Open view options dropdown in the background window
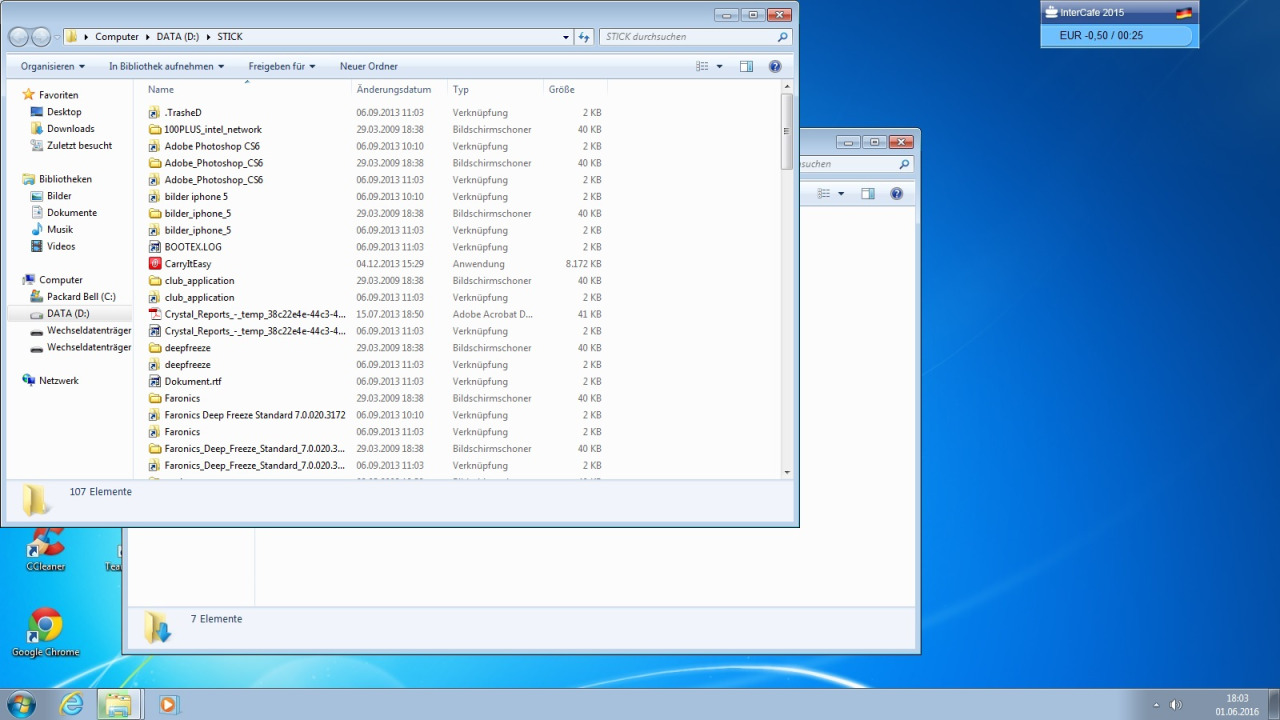 point(841,194)
